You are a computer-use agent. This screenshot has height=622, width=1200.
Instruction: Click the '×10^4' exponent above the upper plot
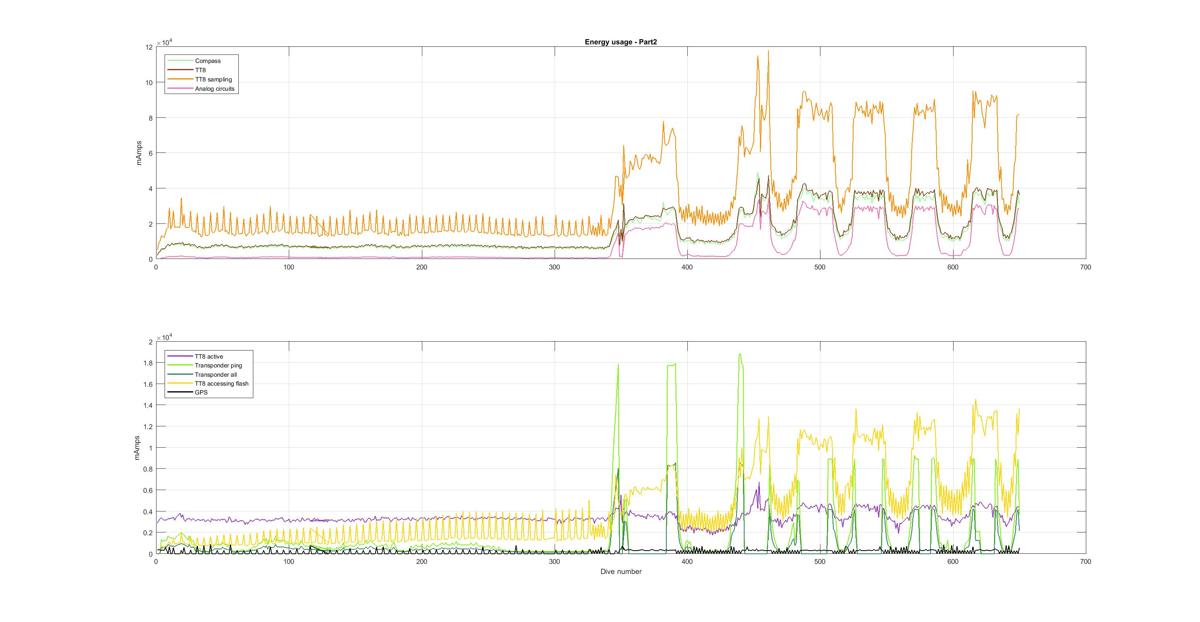coord(165,41)
